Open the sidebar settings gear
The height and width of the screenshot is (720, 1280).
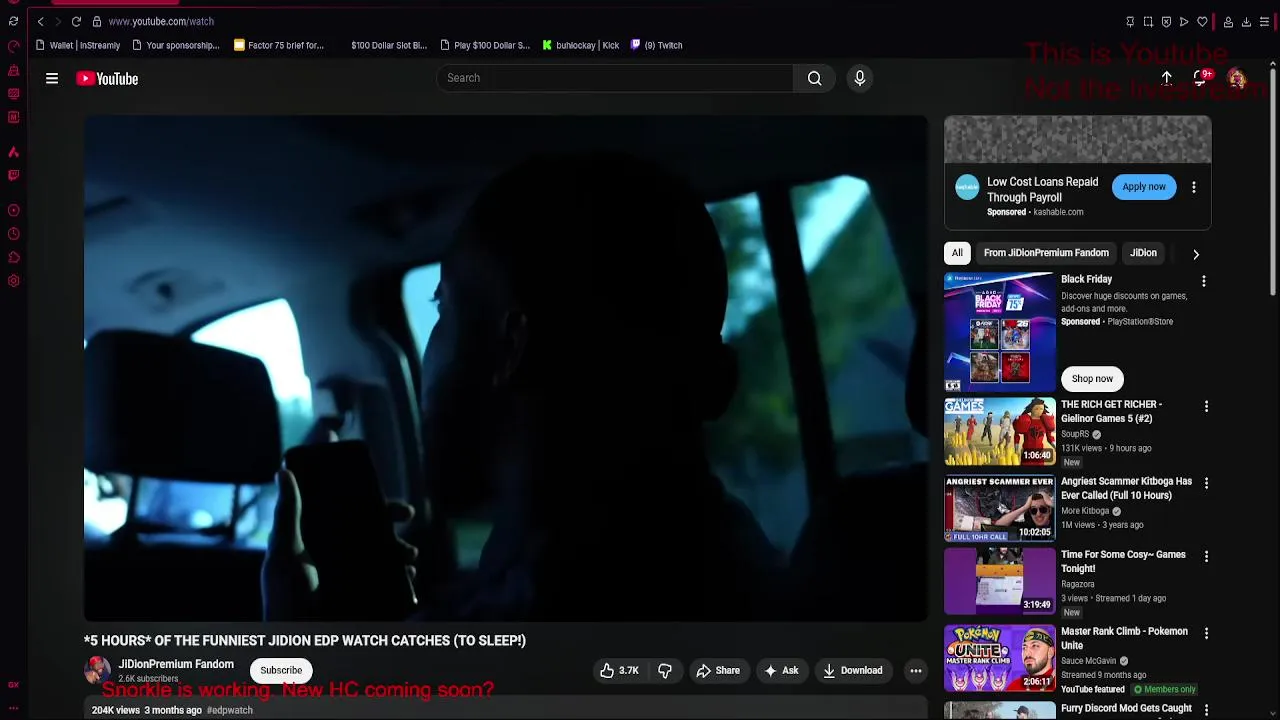tap(13, 281)
